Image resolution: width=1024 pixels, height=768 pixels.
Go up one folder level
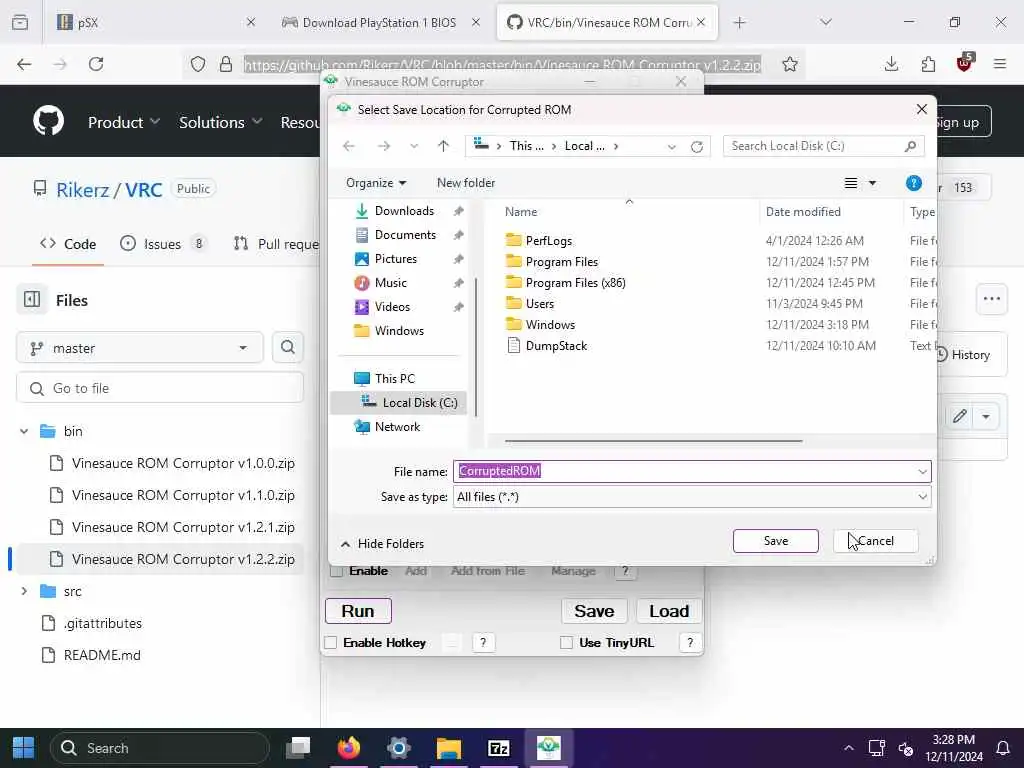443,146
